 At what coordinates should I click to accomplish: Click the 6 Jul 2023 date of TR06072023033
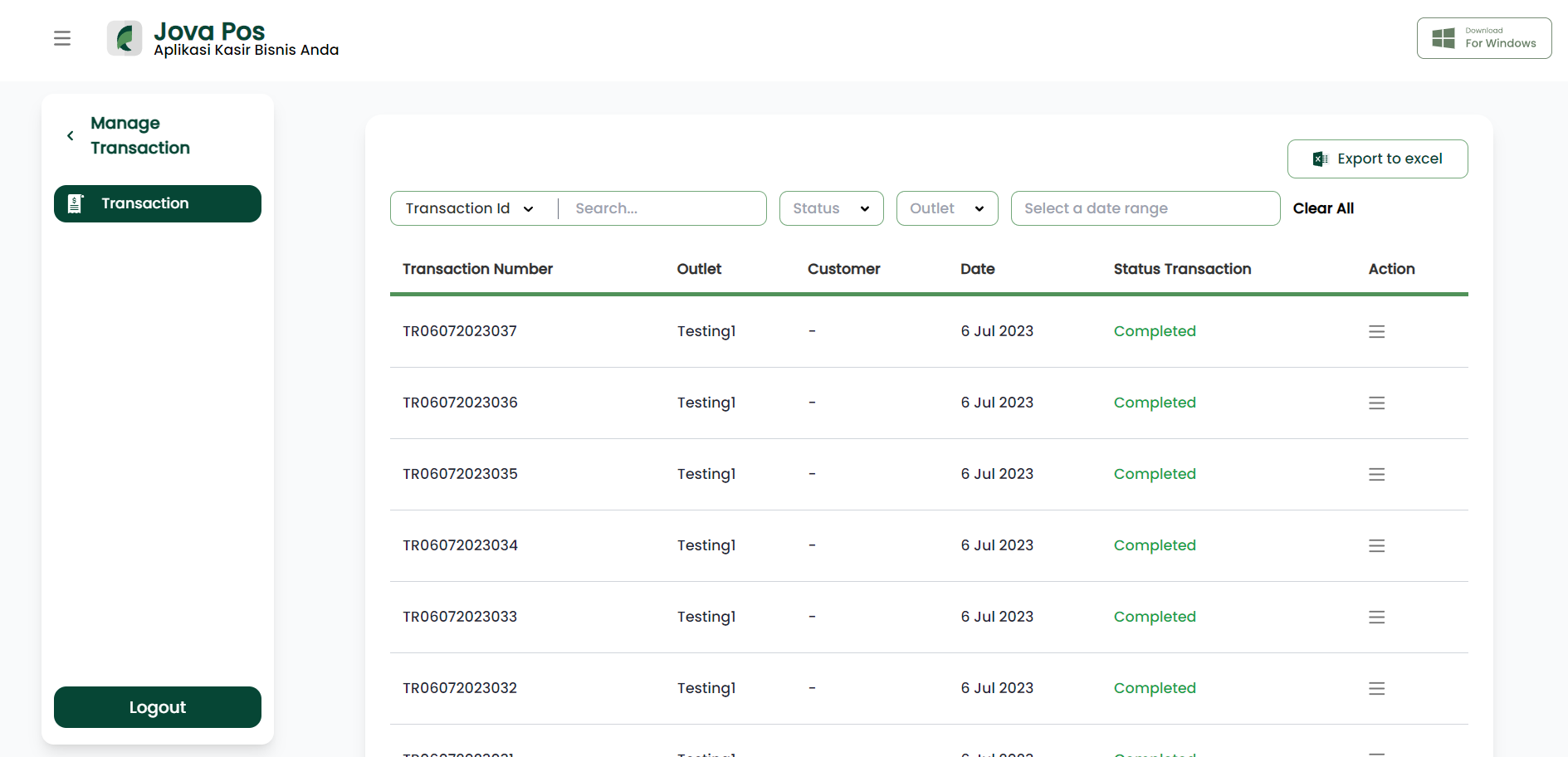(997, 617)
